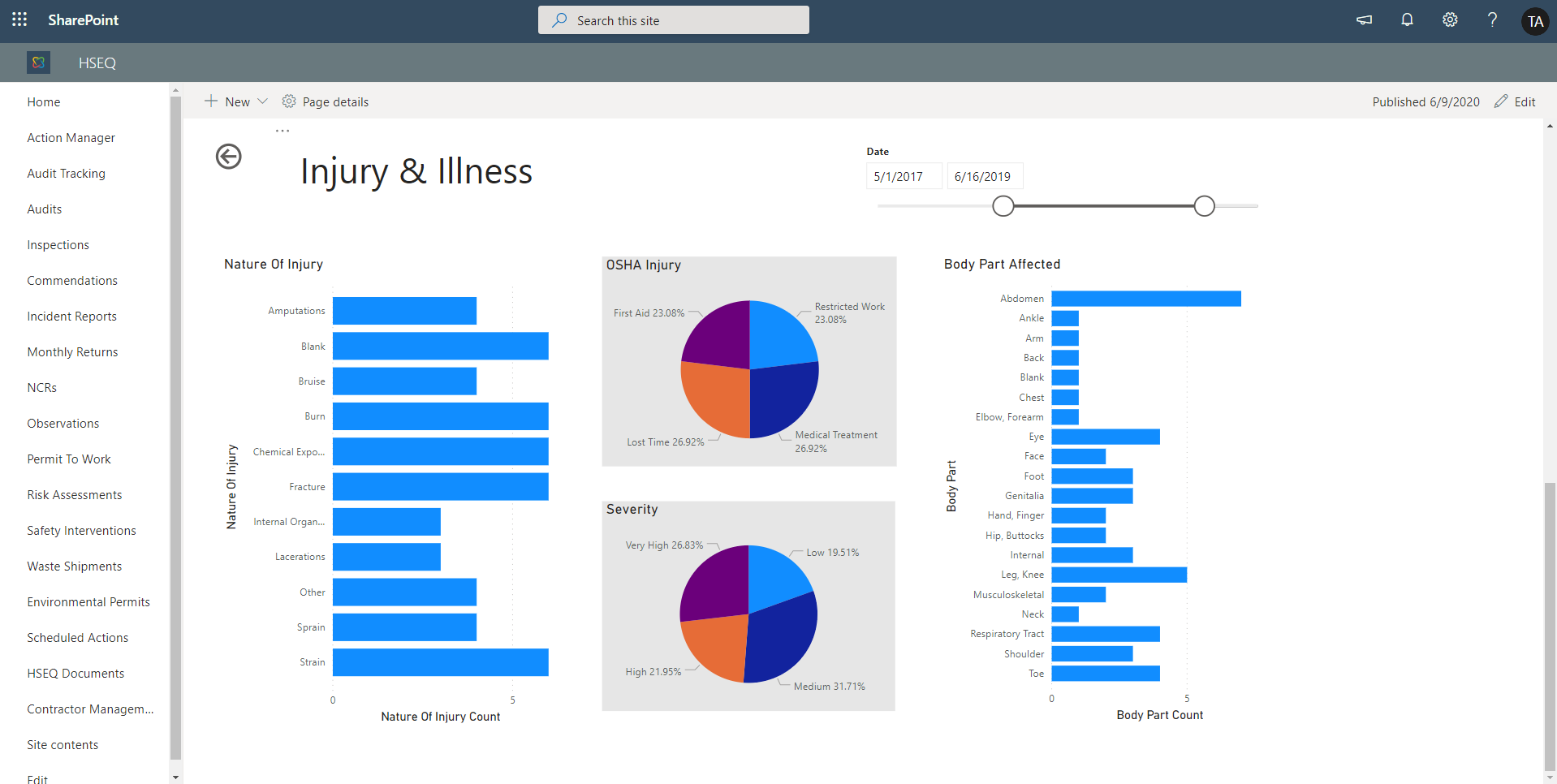Image resolution: width=1557 pixels, height=784 pixels.
Task: Click the Edit page pencil button
Action: coord(1515,101)
